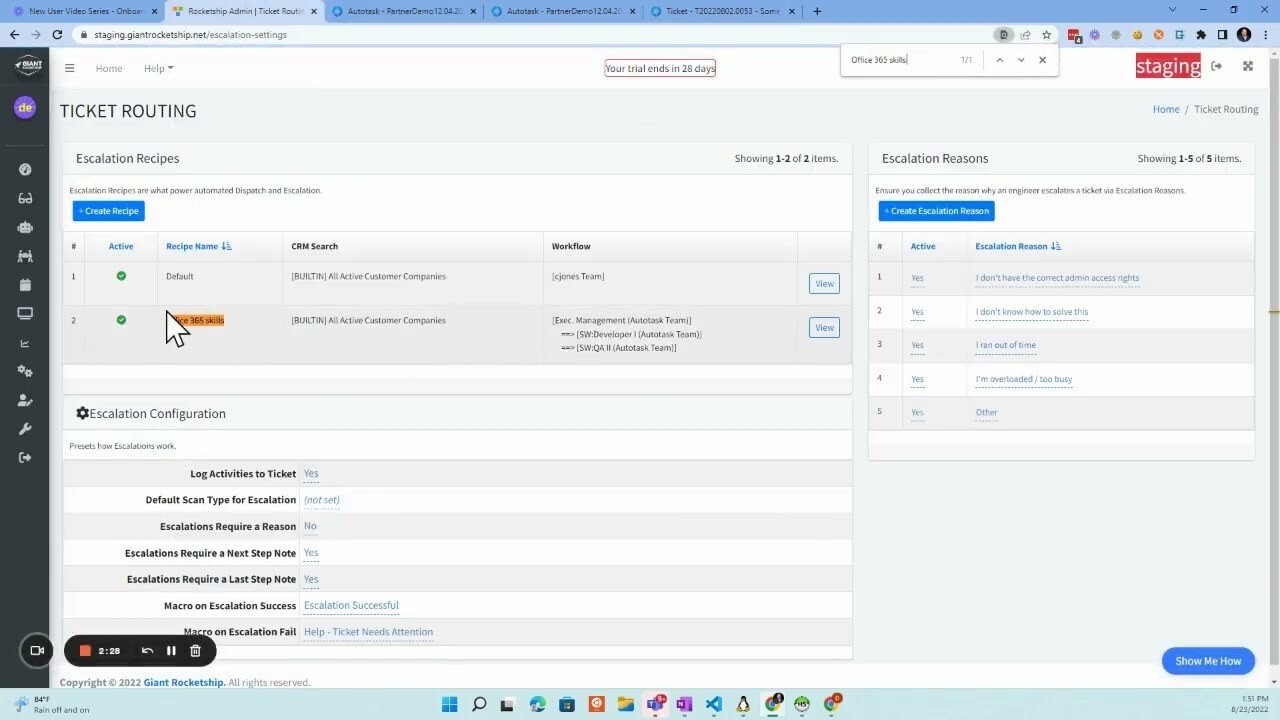Restart the recording with undo arrow

pos(147,651)
